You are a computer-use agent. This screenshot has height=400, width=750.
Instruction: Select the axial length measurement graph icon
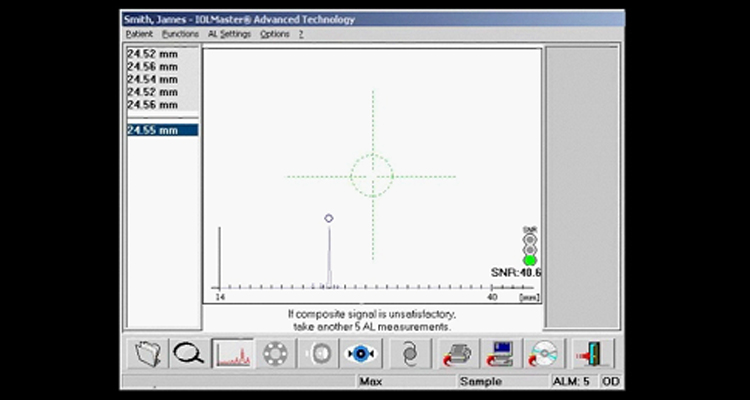click(x=232, y=354)
